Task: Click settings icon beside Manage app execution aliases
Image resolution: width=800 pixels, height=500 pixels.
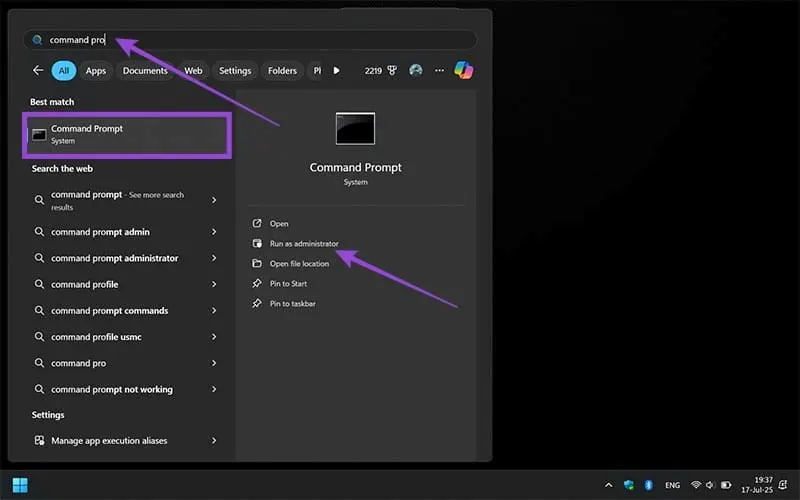Action: pyautogui.click(x=39, y=440)
